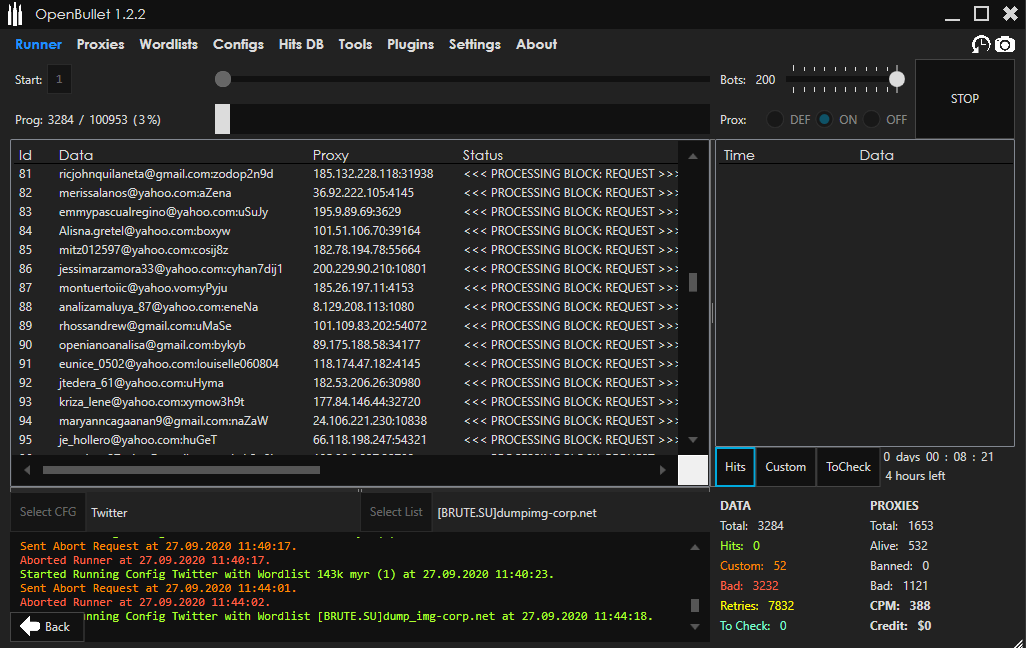
Task: Click the STOP button
Action: (964, 99)
